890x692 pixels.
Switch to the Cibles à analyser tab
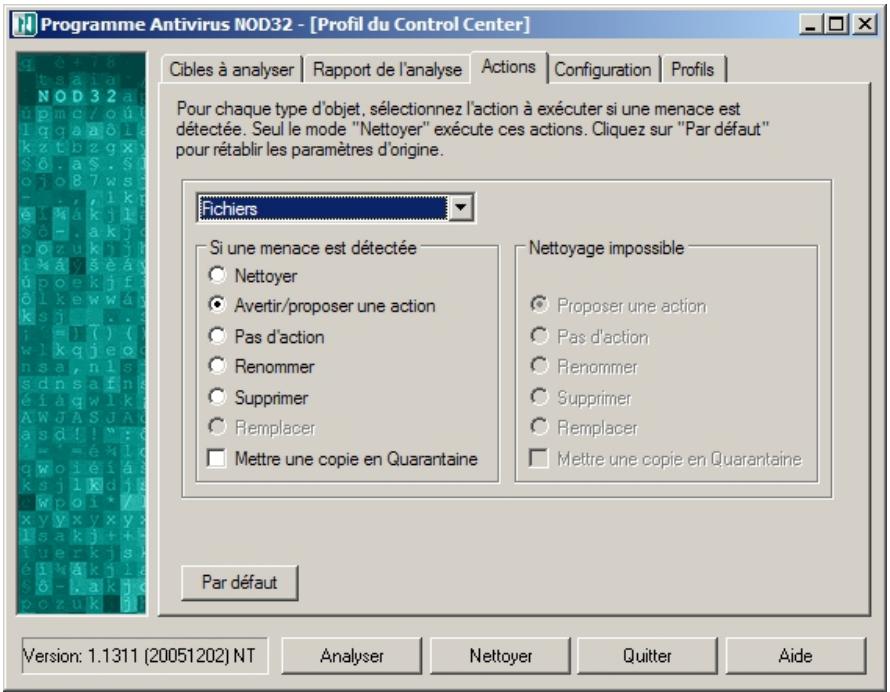tap(231, 69)
